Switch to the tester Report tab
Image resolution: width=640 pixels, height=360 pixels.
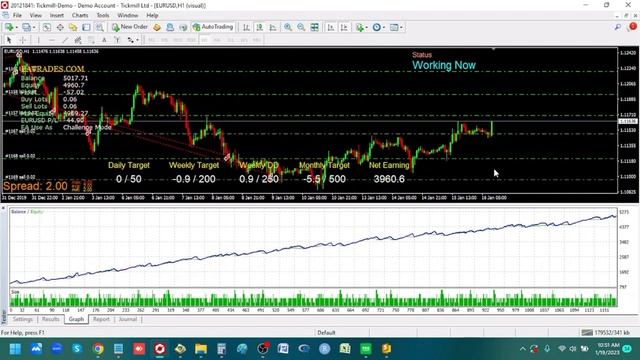(x=101, y=319)
